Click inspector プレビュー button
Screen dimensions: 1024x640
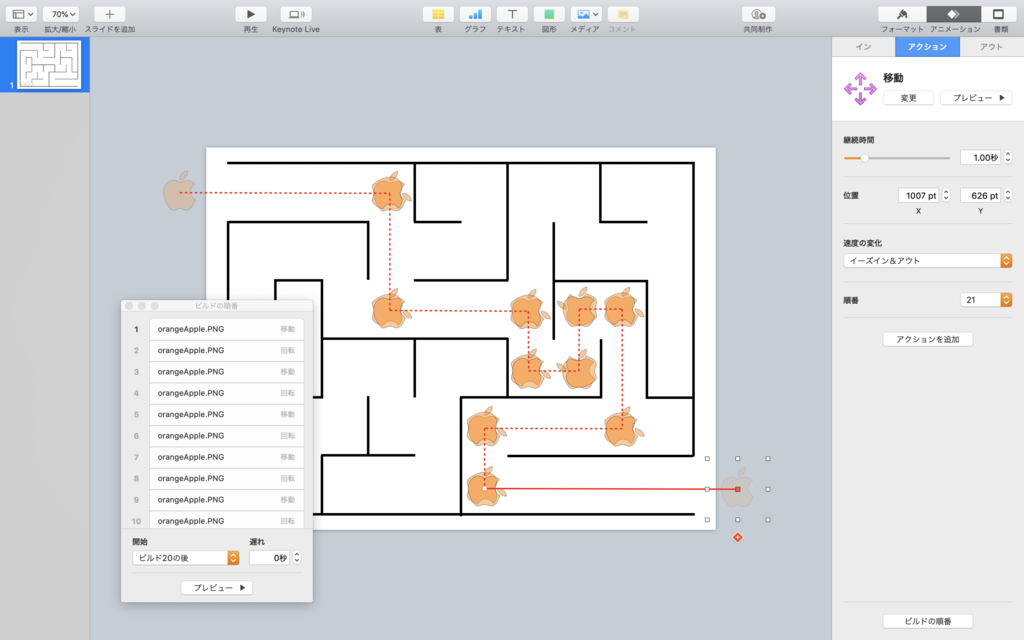[977, 98]
